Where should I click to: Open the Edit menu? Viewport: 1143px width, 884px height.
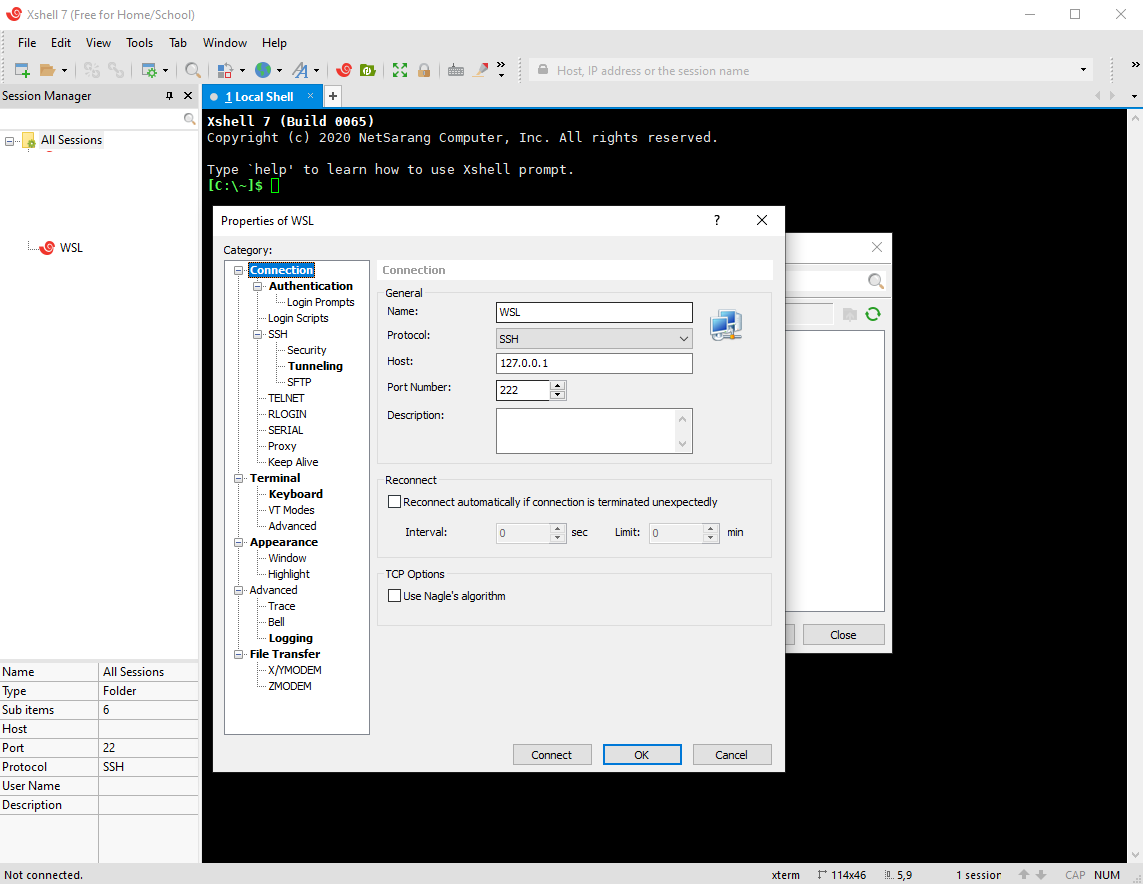[61, 43]
